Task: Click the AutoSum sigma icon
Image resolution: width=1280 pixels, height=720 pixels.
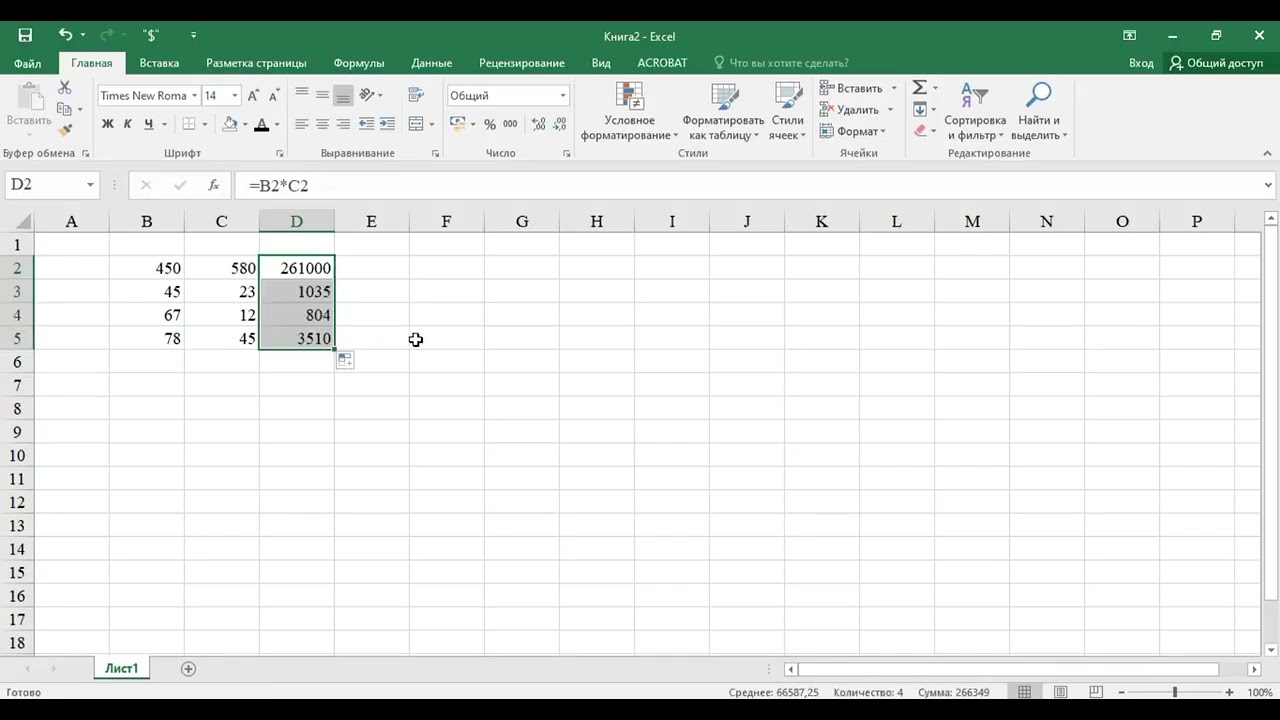Action: coord(920,88)
